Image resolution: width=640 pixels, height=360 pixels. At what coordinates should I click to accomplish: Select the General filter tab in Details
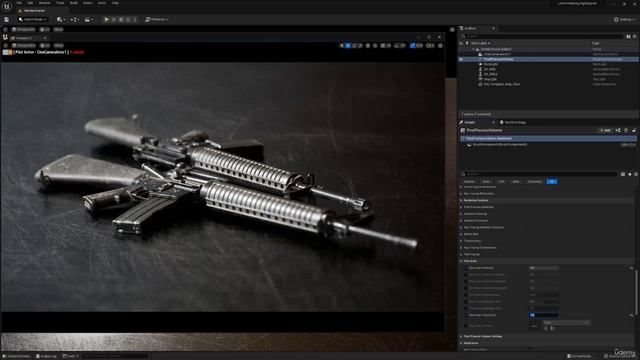(469, 182)
